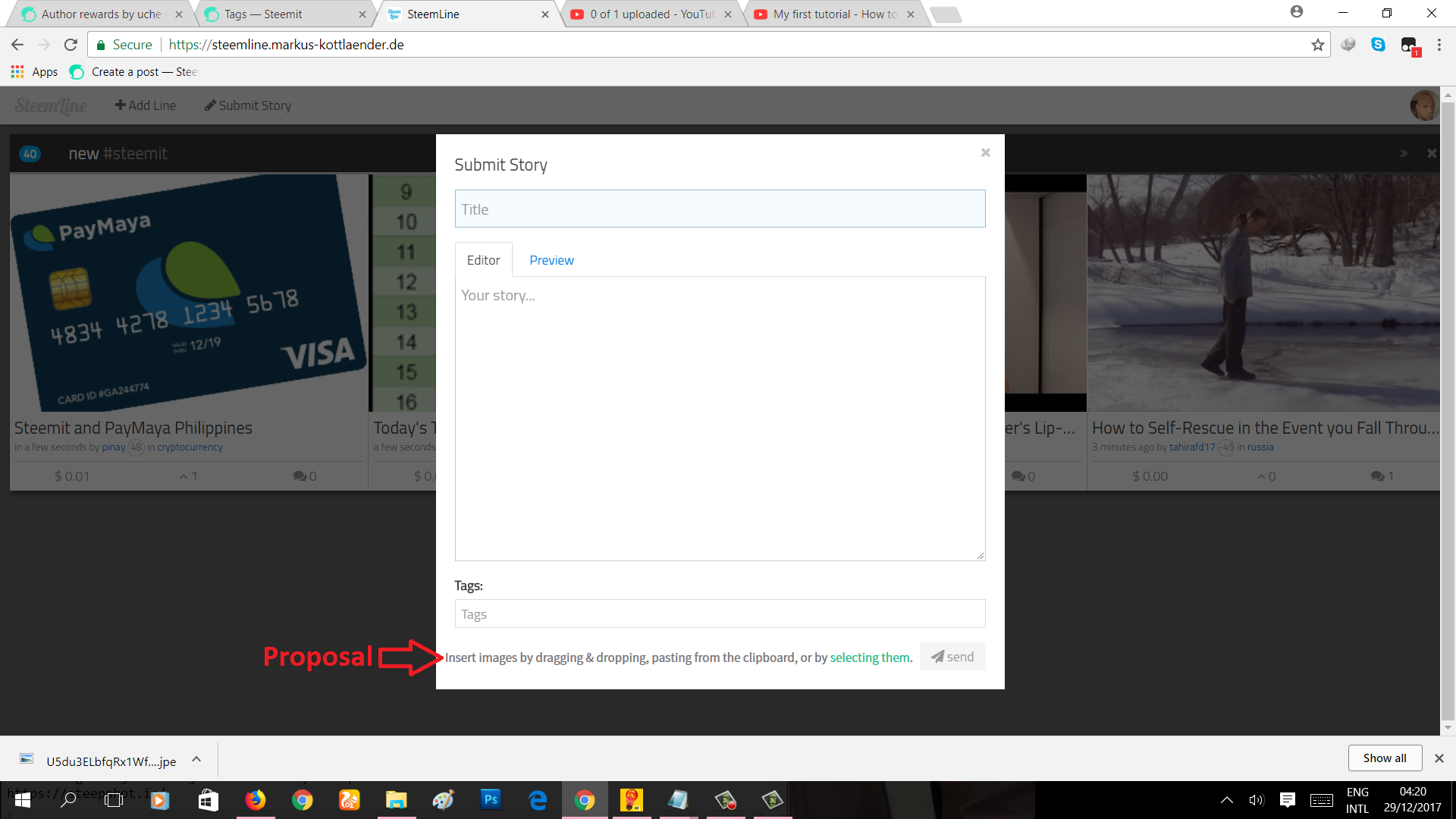
Task: Open Firefox from the taskbar
Action: (x=256, y=800)
